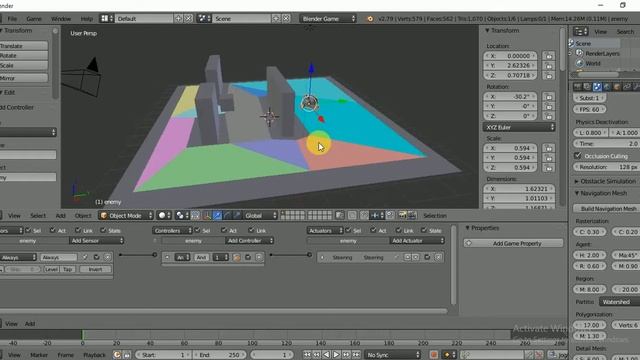Open the Window menu
This screenshot has height=360, width=640.
click(61, 19)
